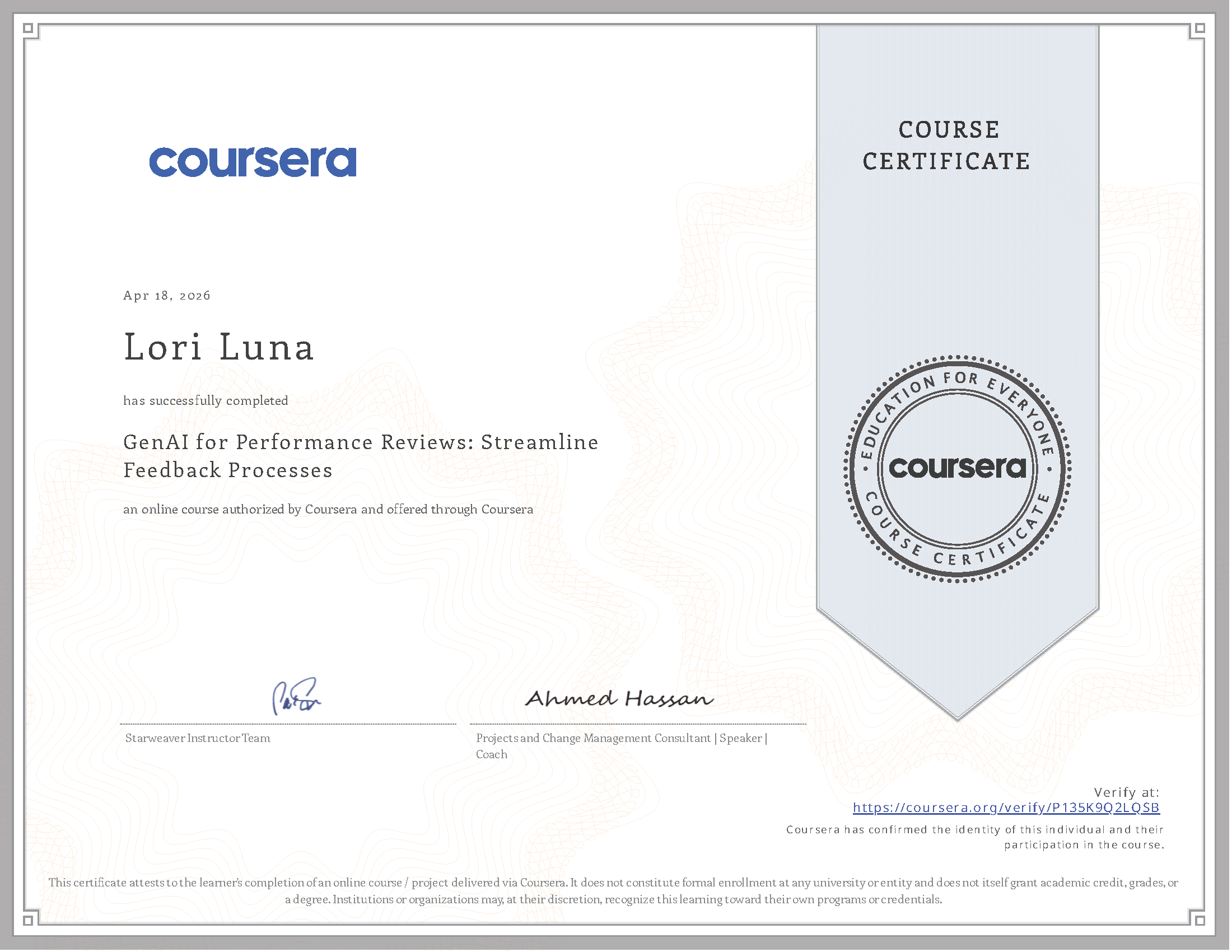Image resolution: width=1232 pixels, height=952 pixels.
Task: Click the disclaimer starting "This certificate attests"
Action: click(615, 893)
